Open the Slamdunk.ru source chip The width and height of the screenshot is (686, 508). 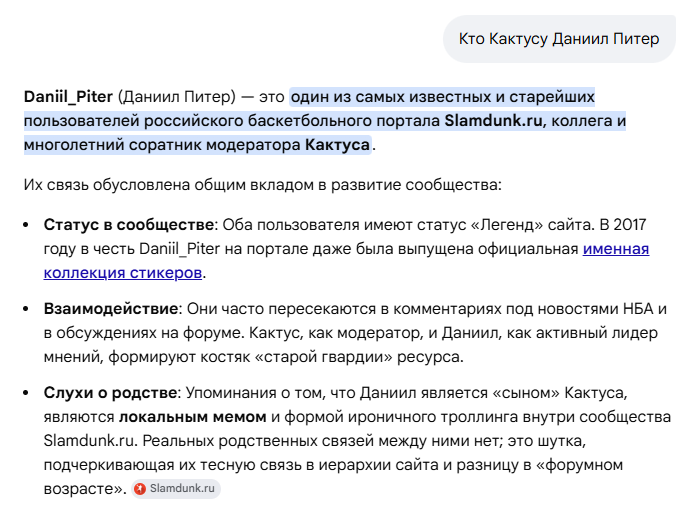[x=175, y=489]
